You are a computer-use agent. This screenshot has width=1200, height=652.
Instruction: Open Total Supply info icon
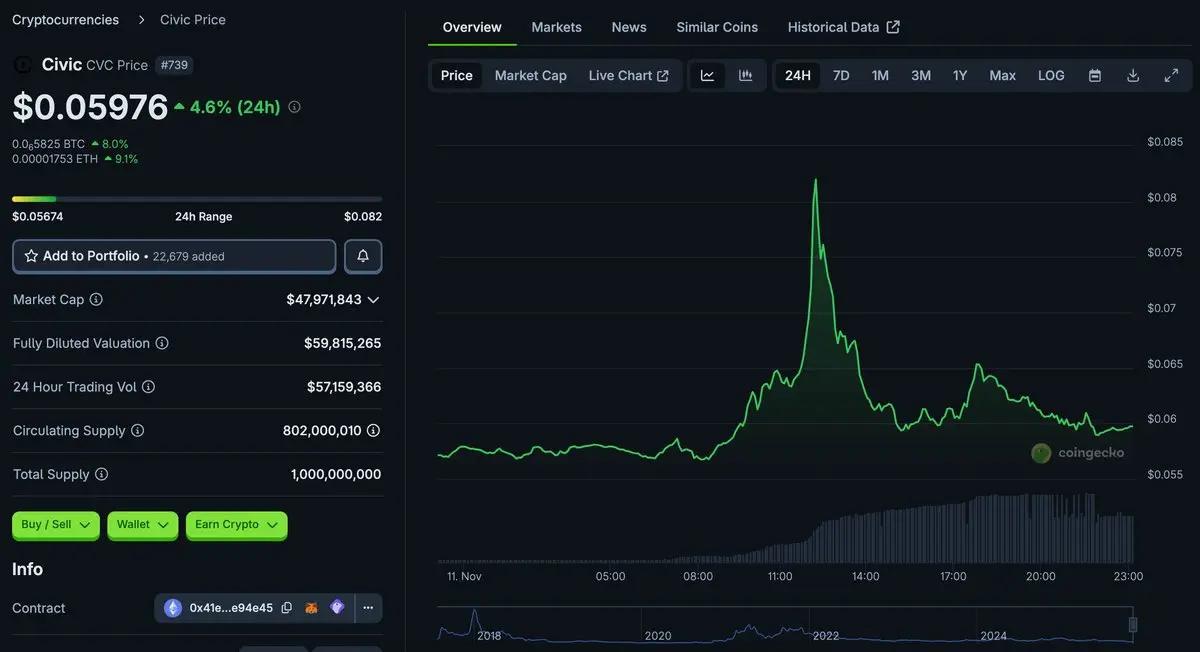pyautogui.click(x=101, y=475)
